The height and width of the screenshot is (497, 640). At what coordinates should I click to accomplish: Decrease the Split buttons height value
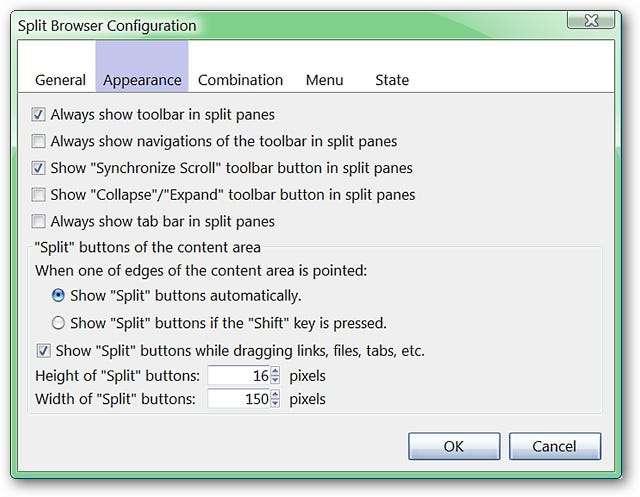tap(275, 381)
